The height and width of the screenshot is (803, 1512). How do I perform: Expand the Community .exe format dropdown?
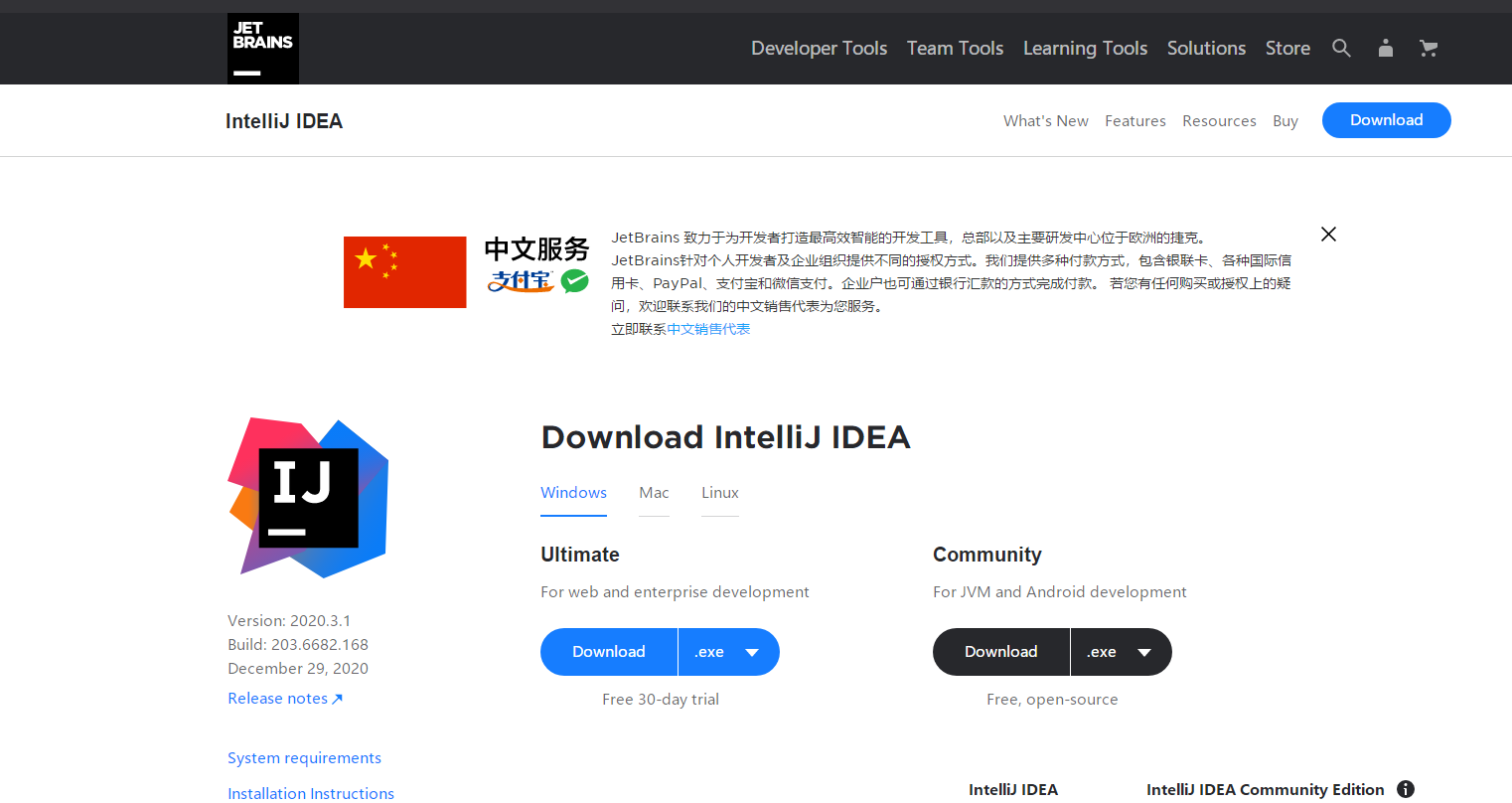tap(1122, 652)
